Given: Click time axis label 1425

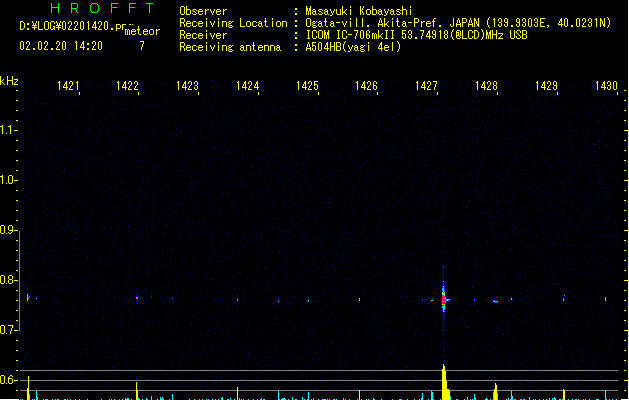Looking at the screenshot, I should point(307,86).
